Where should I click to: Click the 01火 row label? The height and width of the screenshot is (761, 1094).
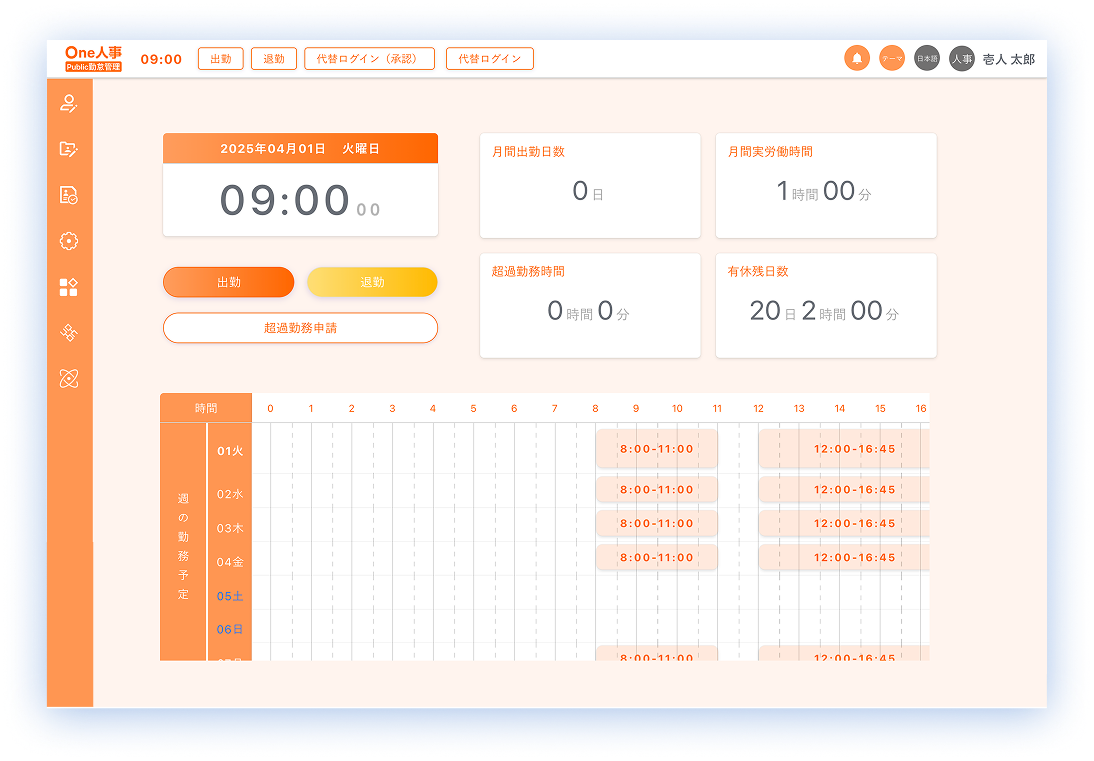tap(230, 451)
